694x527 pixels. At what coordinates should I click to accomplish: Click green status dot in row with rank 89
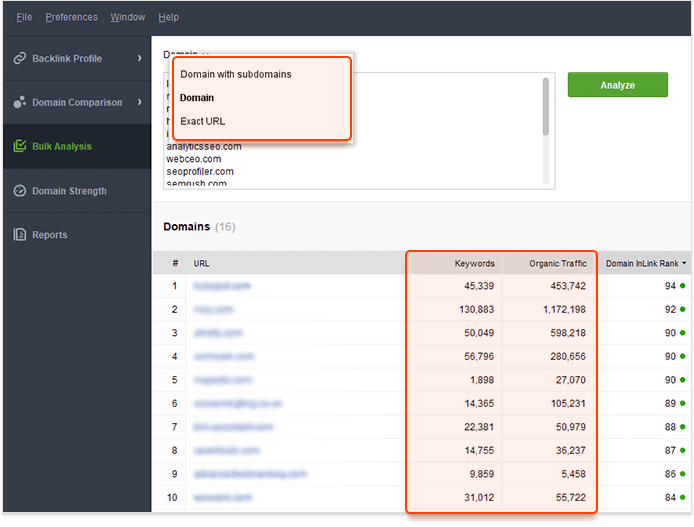point(682,403)
